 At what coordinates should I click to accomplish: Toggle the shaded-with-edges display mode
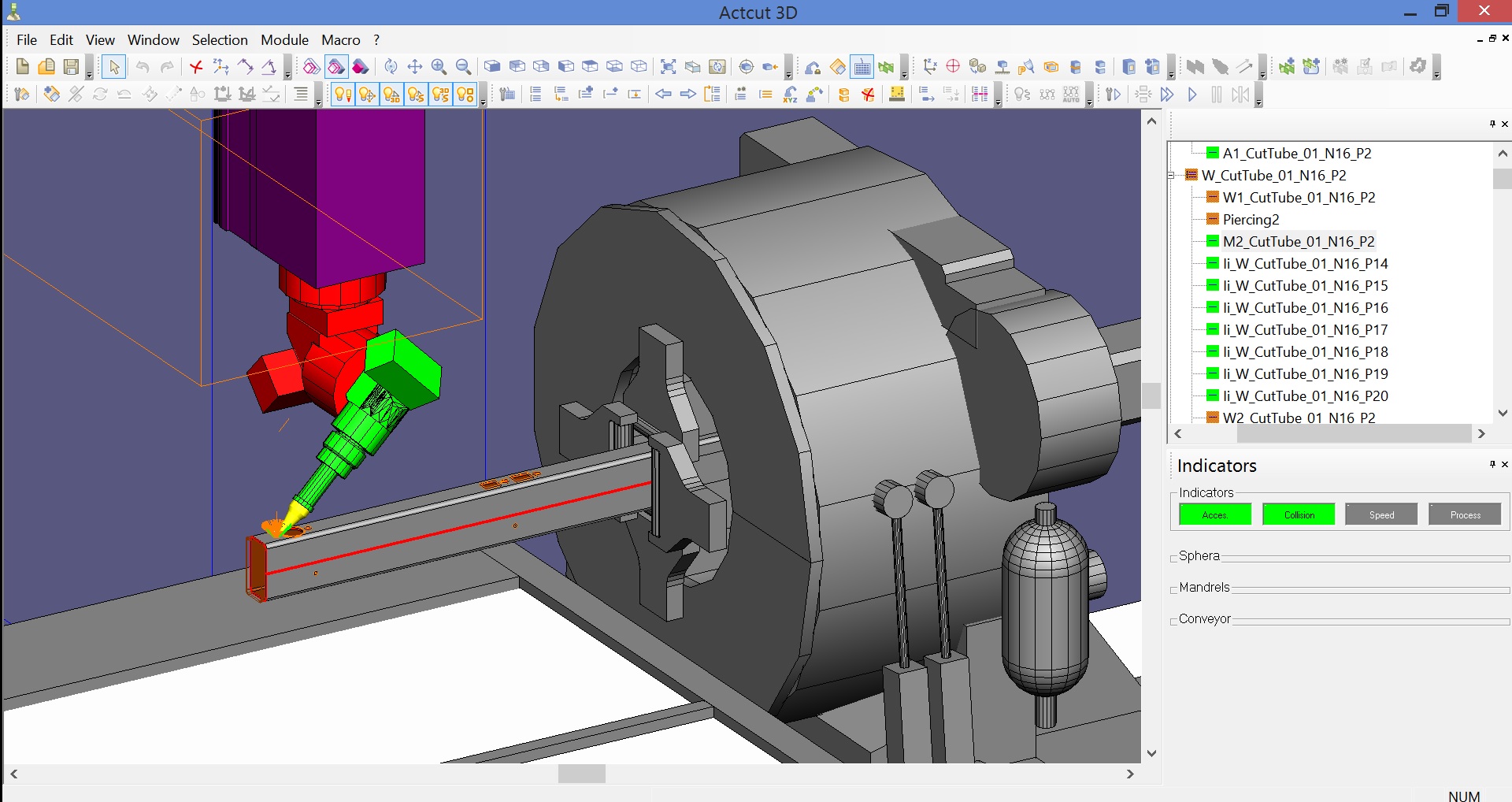point(336,67)
